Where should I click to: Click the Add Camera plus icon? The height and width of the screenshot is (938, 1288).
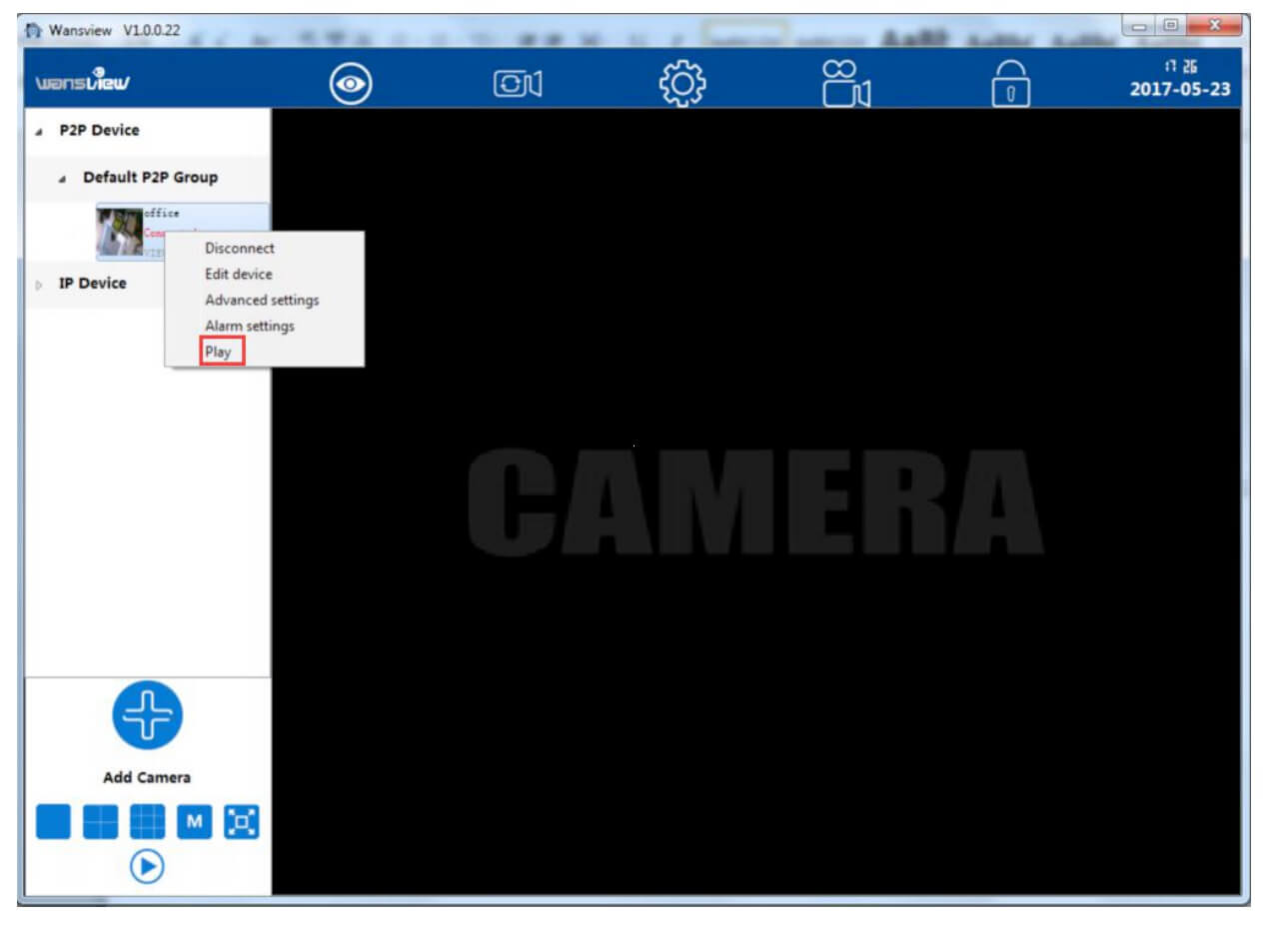(147, 715)
